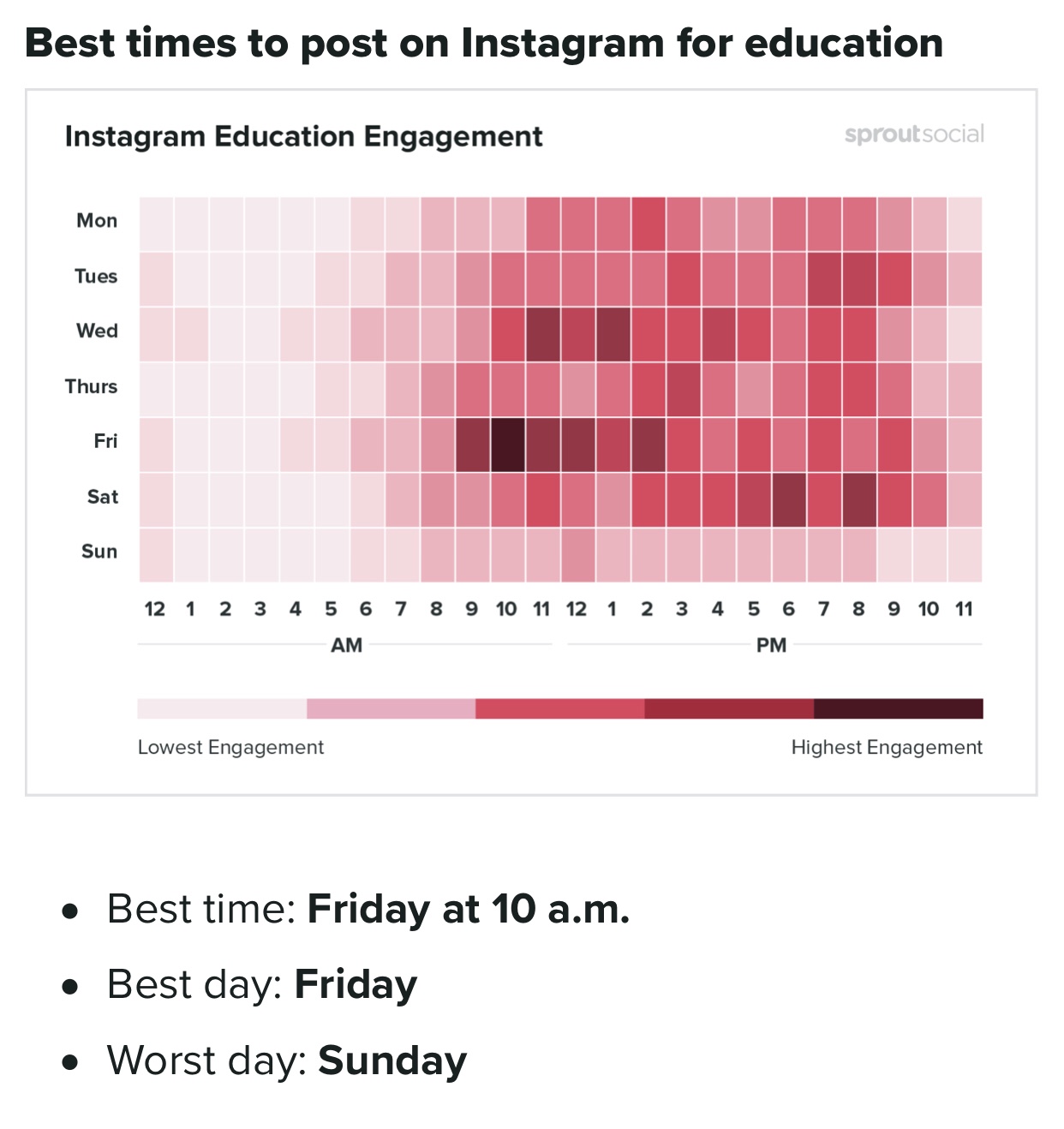Click the bold 'Friday at 10 a.m.' text
The image size is (1064, 1129).
[x=469, y=909]
